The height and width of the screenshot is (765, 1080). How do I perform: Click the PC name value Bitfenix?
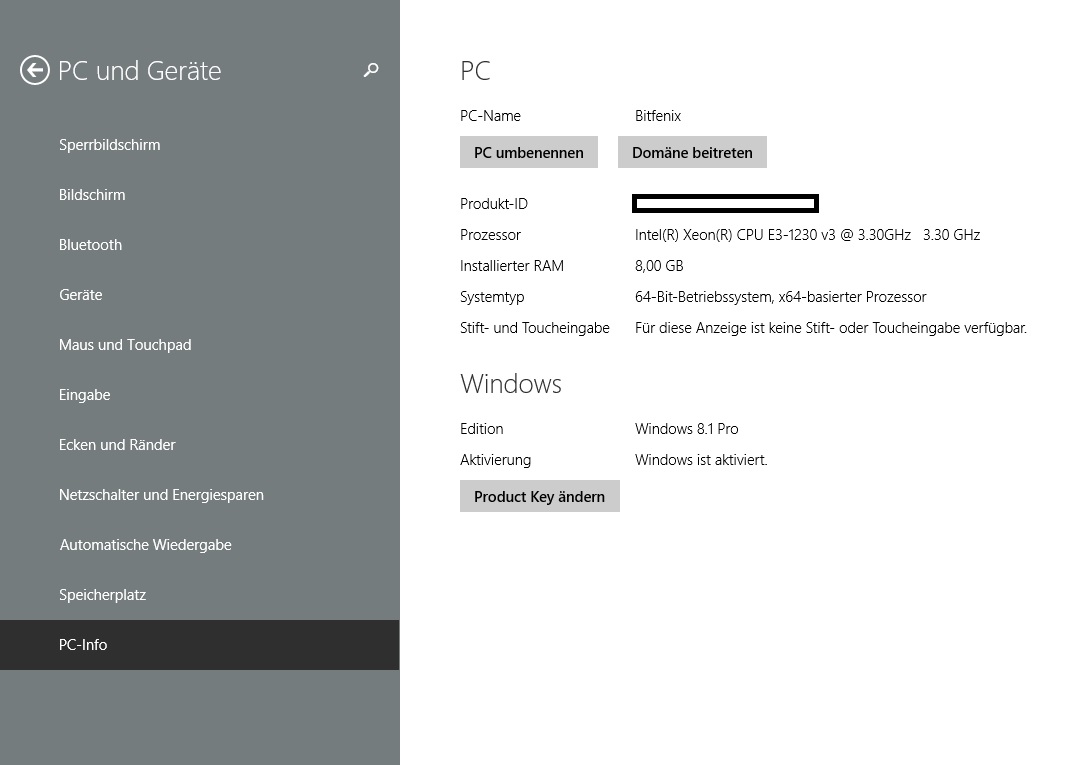coord(658,116)
